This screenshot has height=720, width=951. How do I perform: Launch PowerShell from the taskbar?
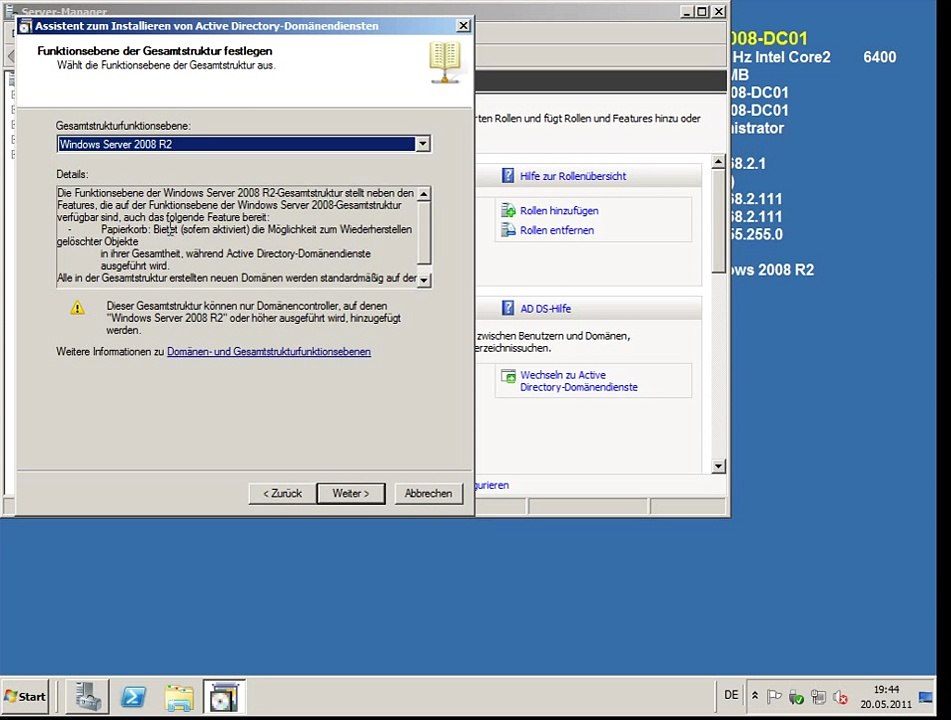click(x=133, y=696)
